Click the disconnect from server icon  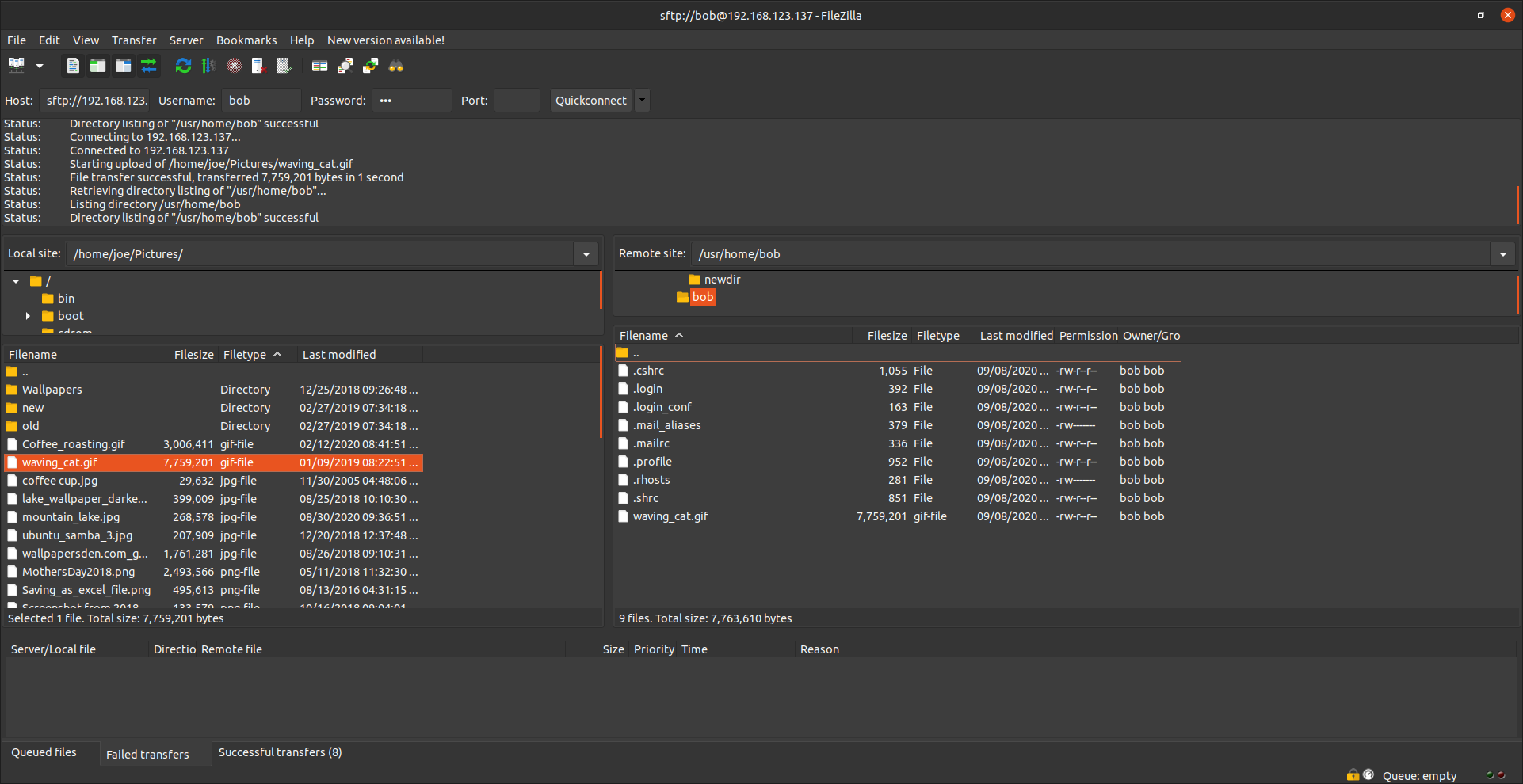pyautogui.click(x=259, y=66)
